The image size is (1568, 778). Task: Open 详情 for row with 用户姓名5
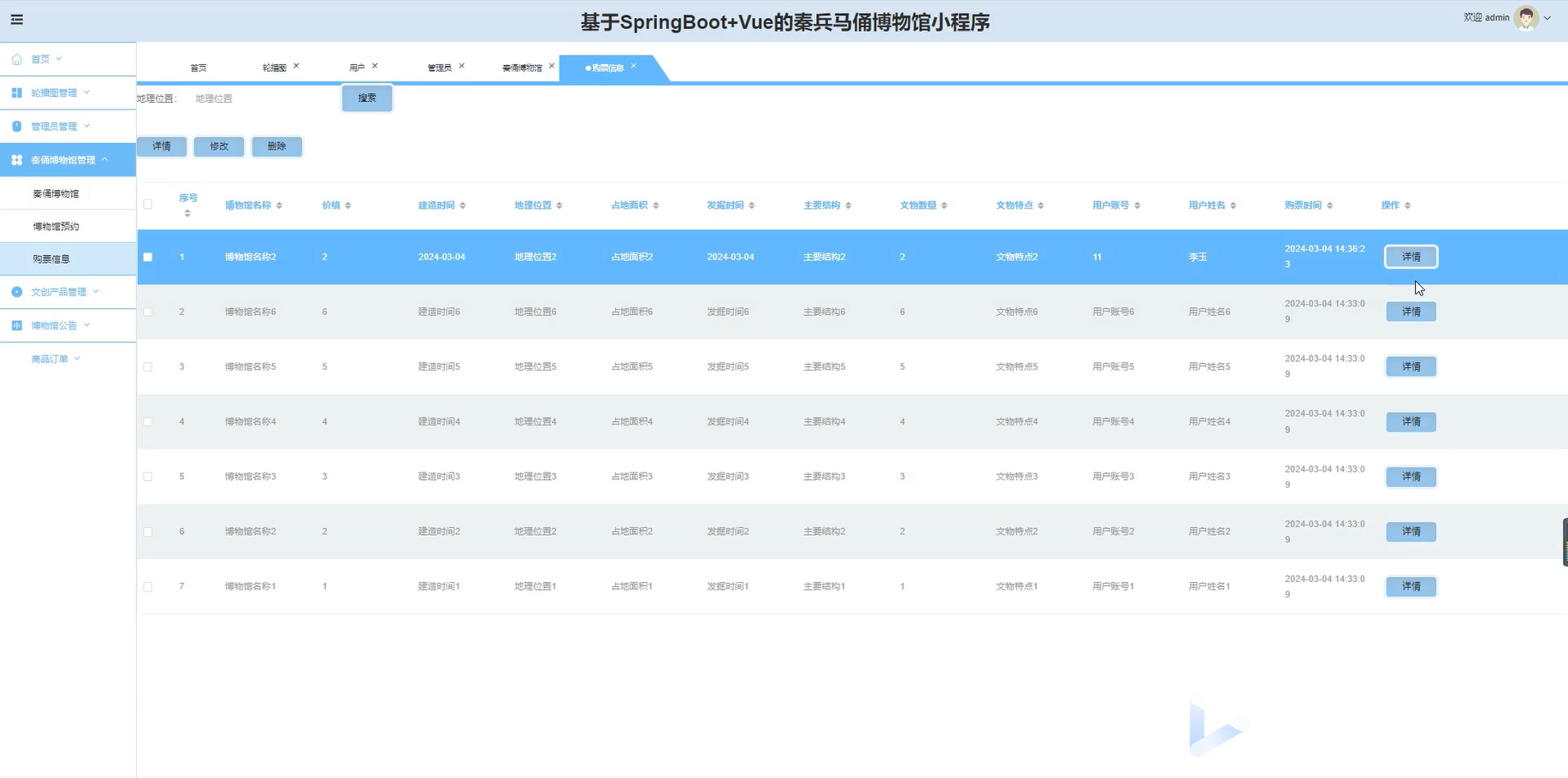pos(1411,366)
